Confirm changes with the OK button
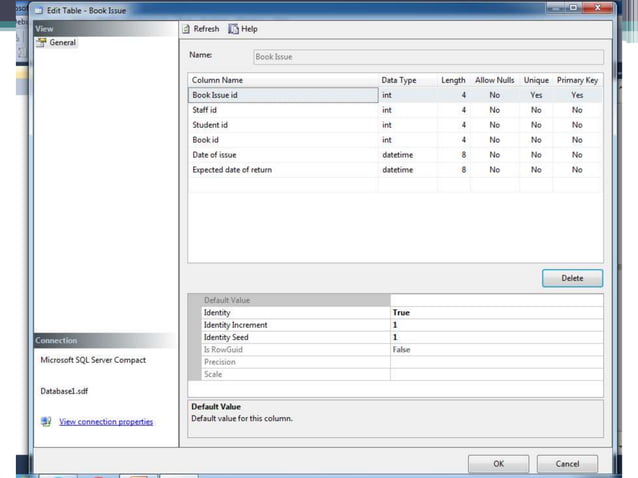The height and width of the screenshot is (478, 638). pyautogui.click(x=498, y=464)
